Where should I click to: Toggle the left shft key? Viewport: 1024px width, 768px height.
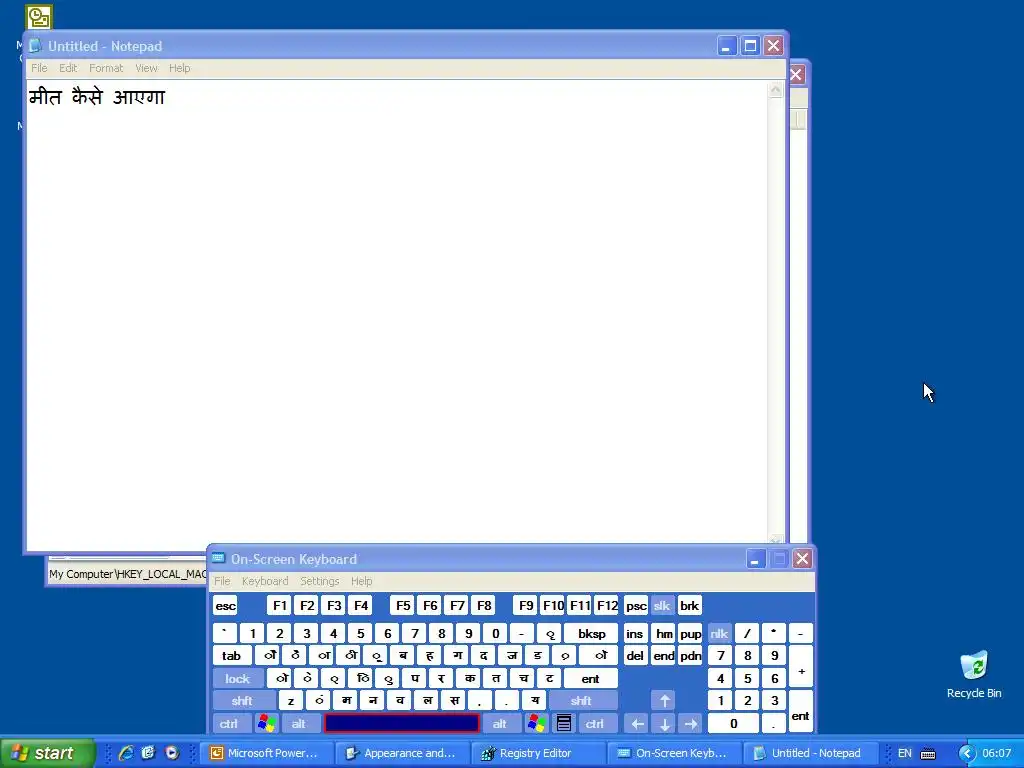[x=242, y=701]
